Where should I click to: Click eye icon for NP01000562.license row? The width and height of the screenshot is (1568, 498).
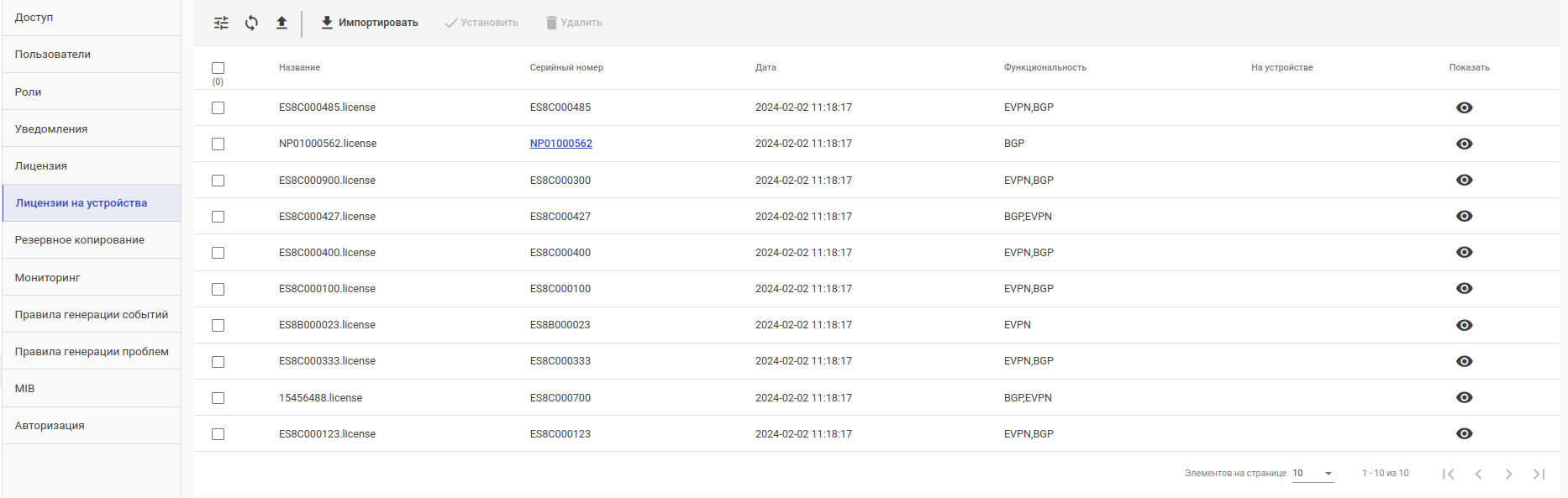click(1464, 144)
